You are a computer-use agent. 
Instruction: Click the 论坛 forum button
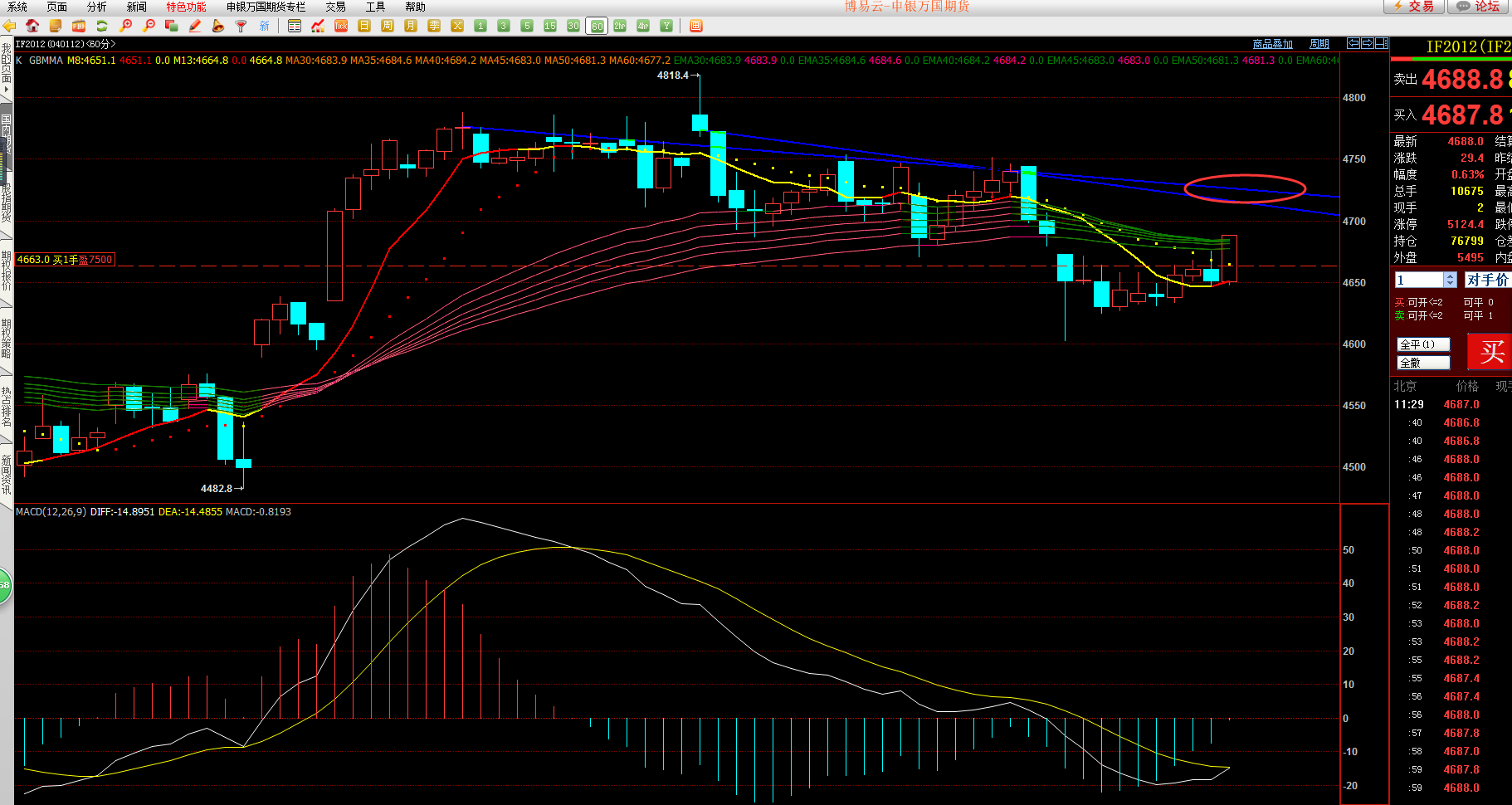point(1479,7)
